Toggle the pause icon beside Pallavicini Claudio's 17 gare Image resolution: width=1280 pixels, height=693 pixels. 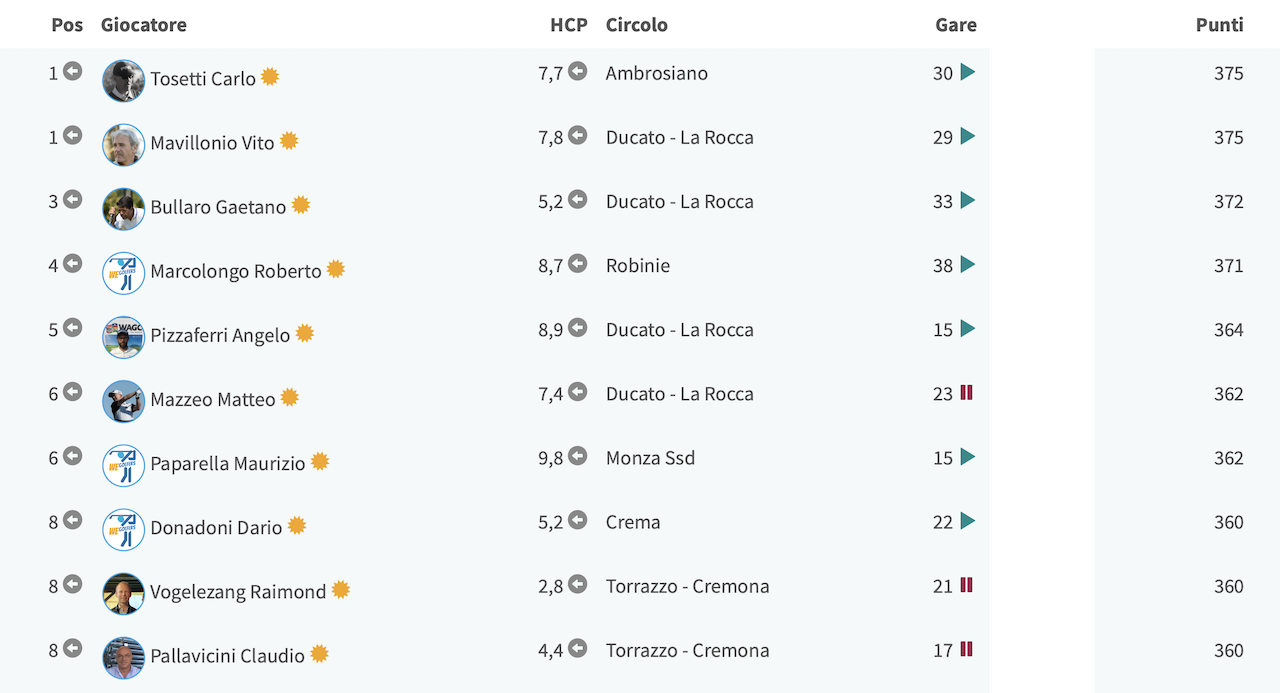[966, 649]
